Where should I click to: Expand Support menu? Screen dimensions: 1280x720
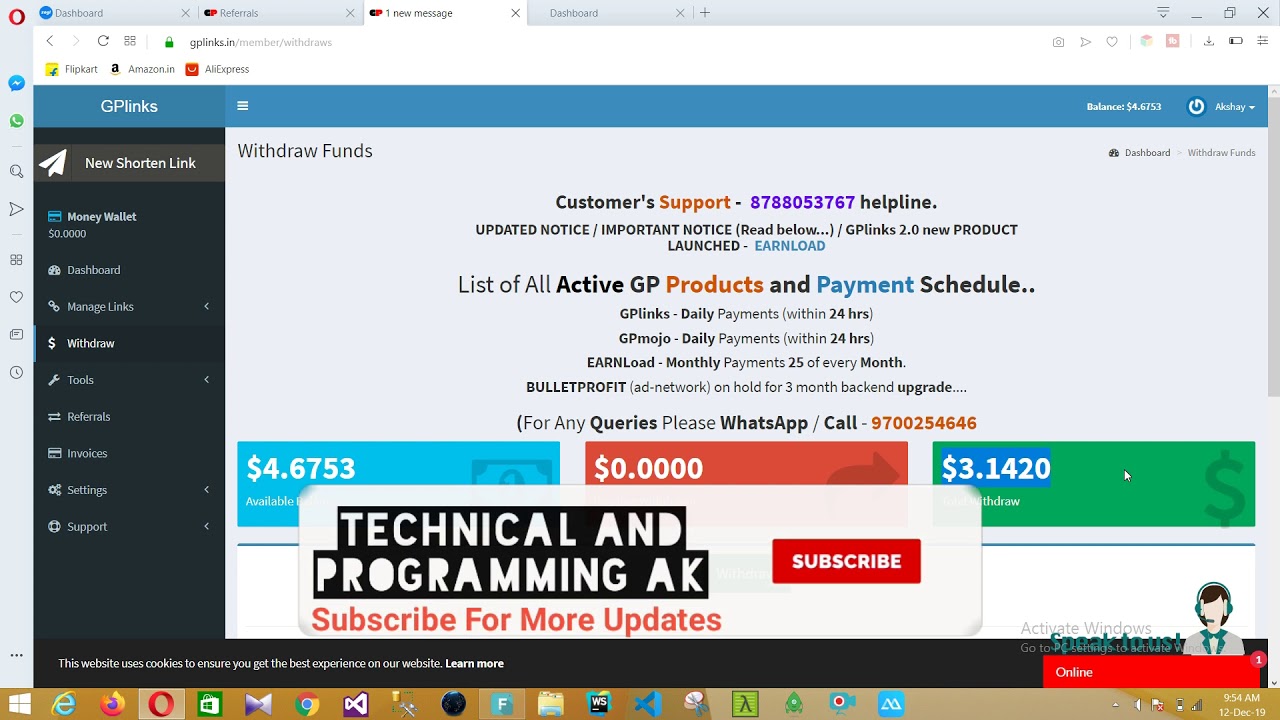tap(129, 526)
